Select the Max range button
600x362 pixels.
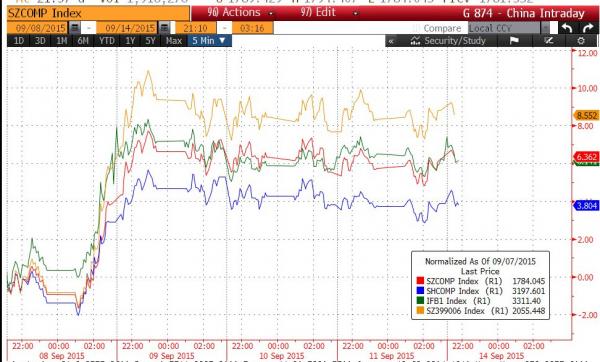(174, 41)
